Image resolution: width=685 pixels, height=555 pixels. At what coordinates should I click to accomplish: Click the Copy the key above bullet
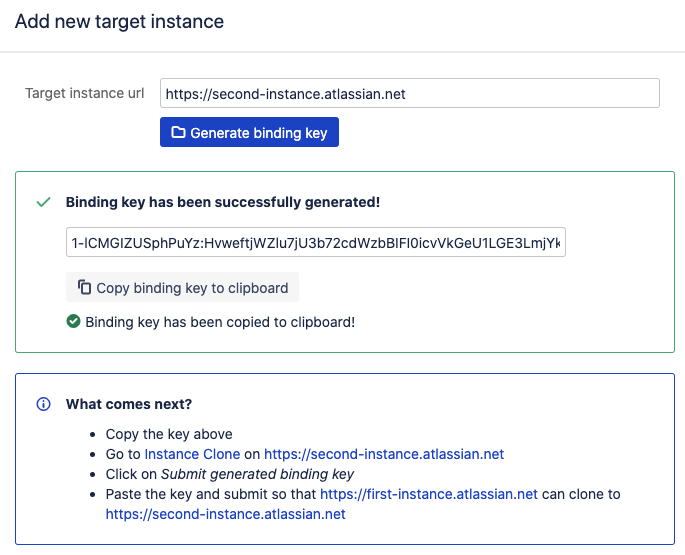click(x=169, y=434)
